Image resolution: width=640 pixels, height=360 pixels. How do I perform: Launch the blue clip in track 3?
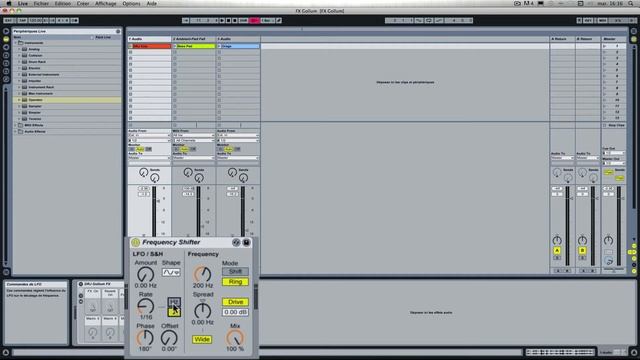[x=219, y=46]
